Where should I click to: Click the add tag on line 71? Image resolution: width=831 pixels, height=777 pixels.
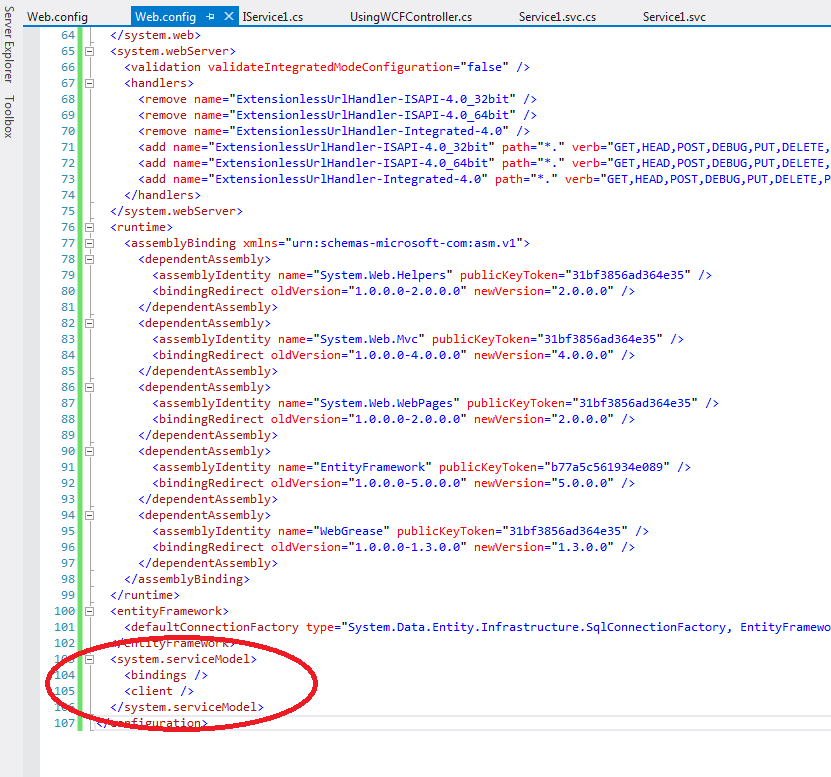point(152,147)
